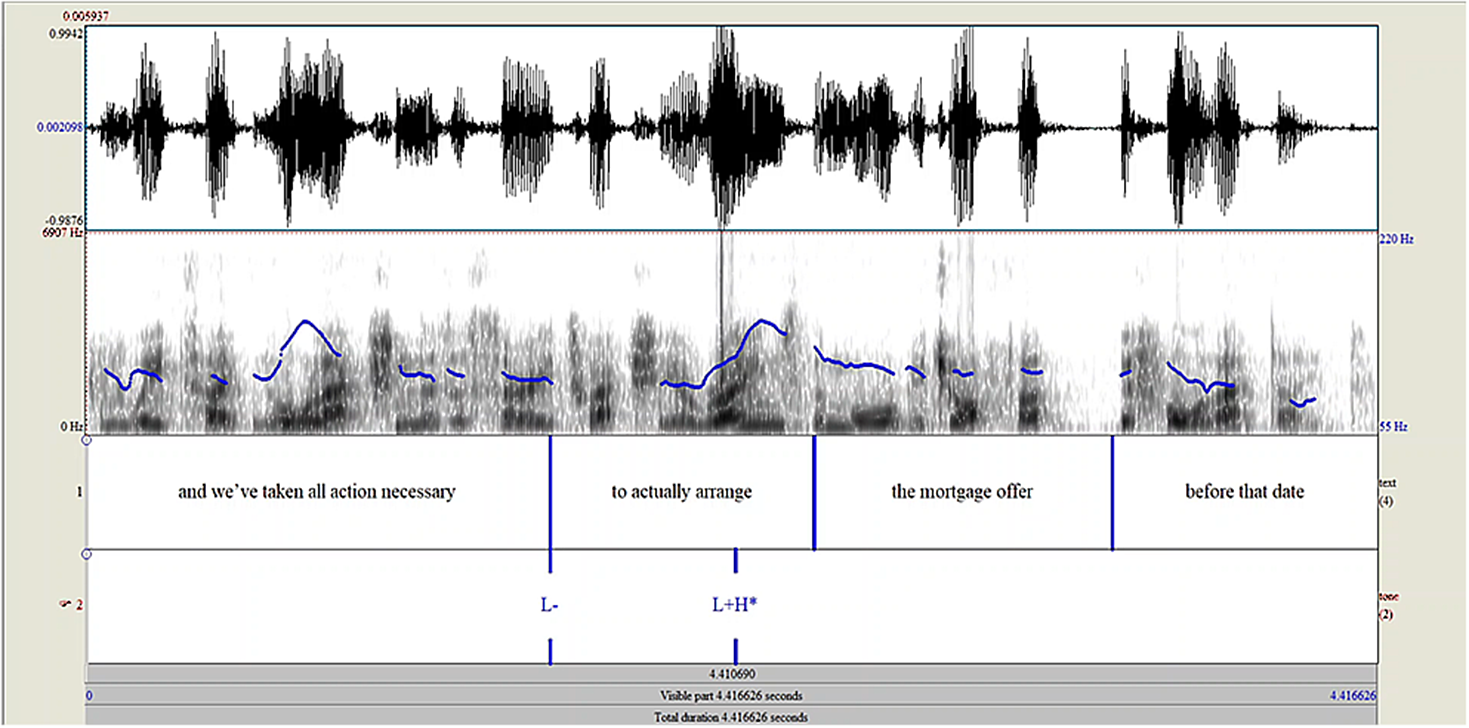1469x728 pixels.
Task: Select interval "and we've taken all action necessary"
Action: (317, 492)
